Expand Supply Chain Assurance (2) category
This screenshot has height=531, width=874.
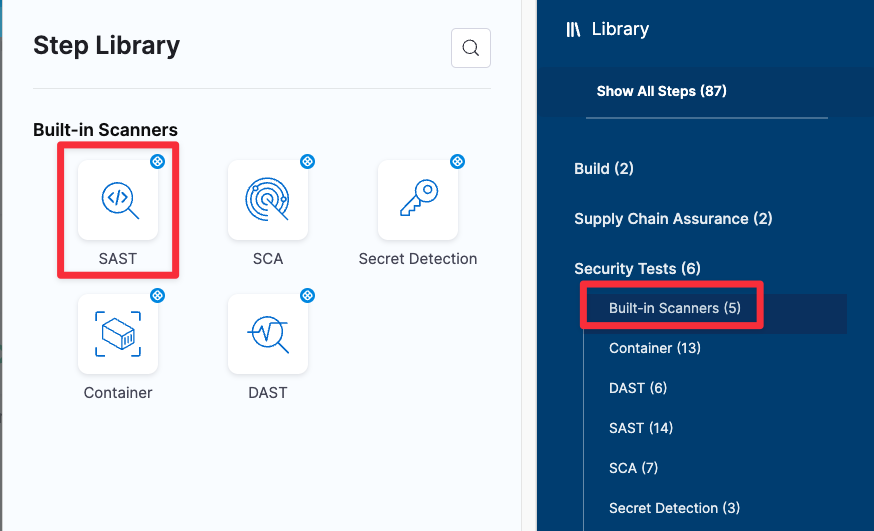pyautogui.click(x=673, y=218)
